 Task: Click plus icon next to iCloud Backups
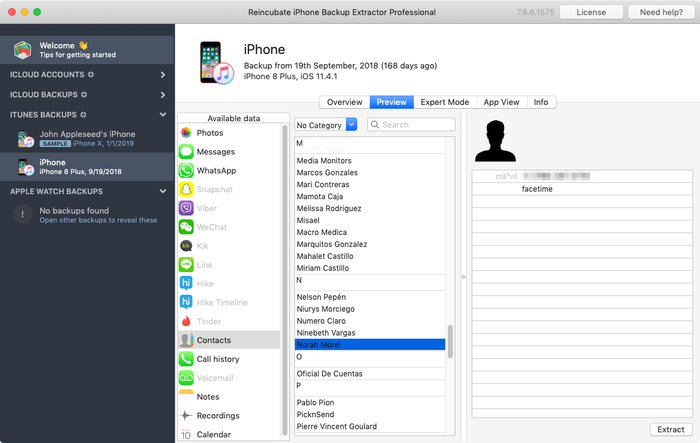click(84, 95)
